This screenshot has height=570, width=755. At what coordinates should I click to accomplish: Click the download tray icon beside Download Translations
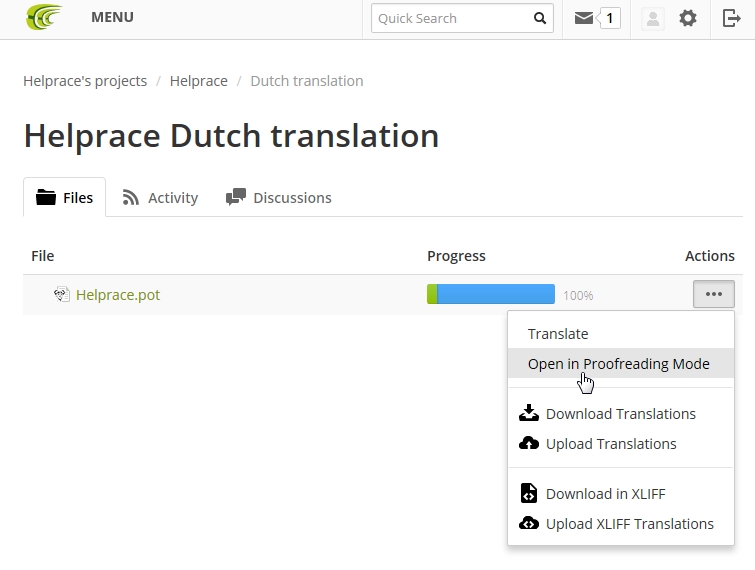tap(529, 413)
